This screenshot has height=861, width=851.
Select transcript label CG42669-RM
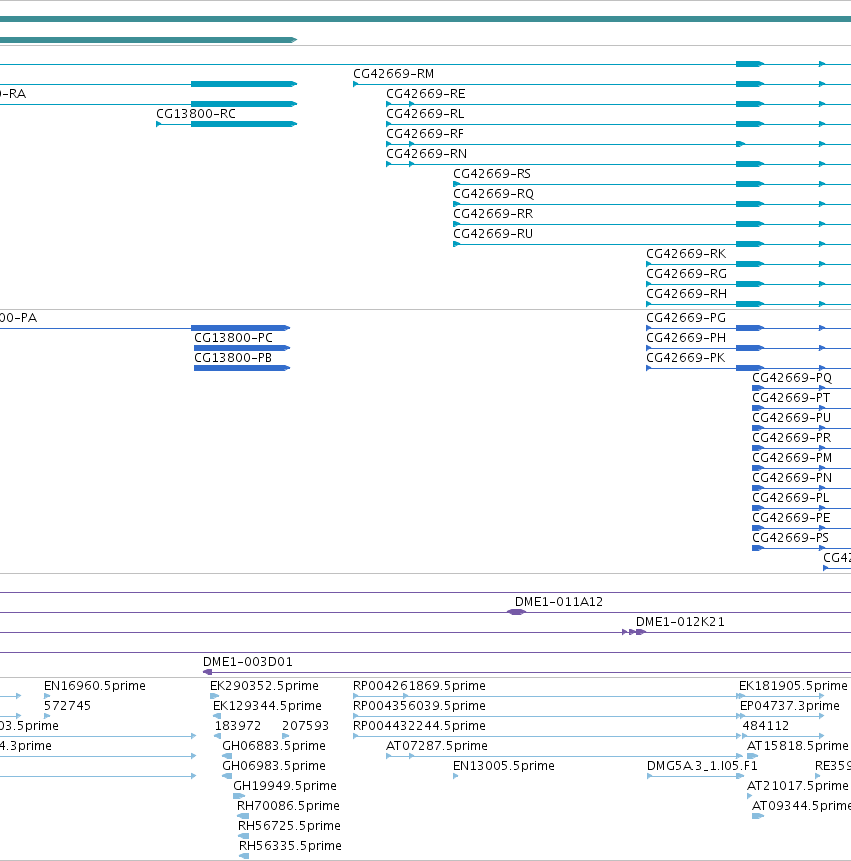(x=393, y=74)
